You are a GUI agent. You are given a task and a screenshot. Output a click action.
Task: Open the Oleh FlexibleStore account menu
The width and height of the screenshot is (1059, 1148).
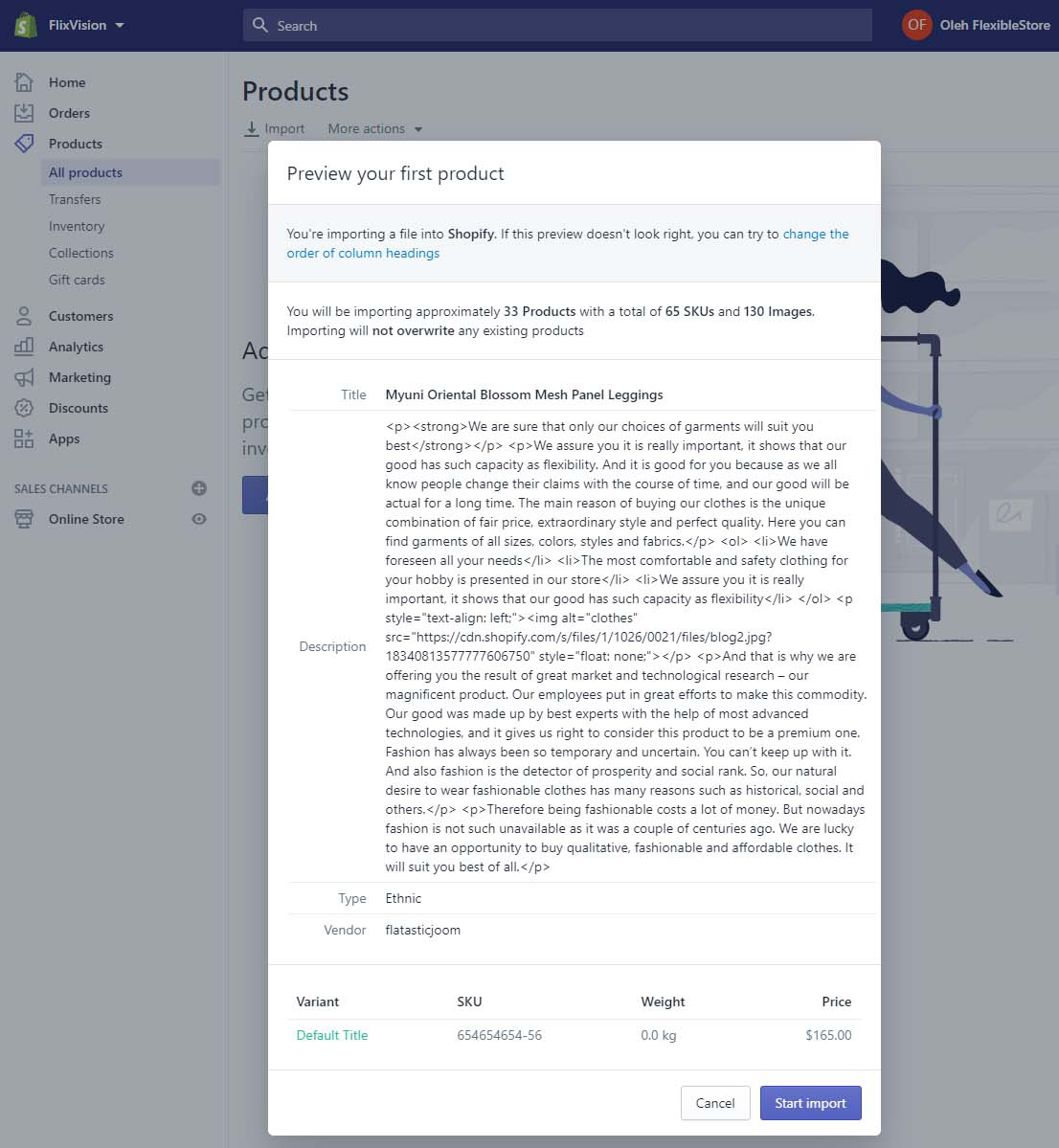[x=976, y=25]
